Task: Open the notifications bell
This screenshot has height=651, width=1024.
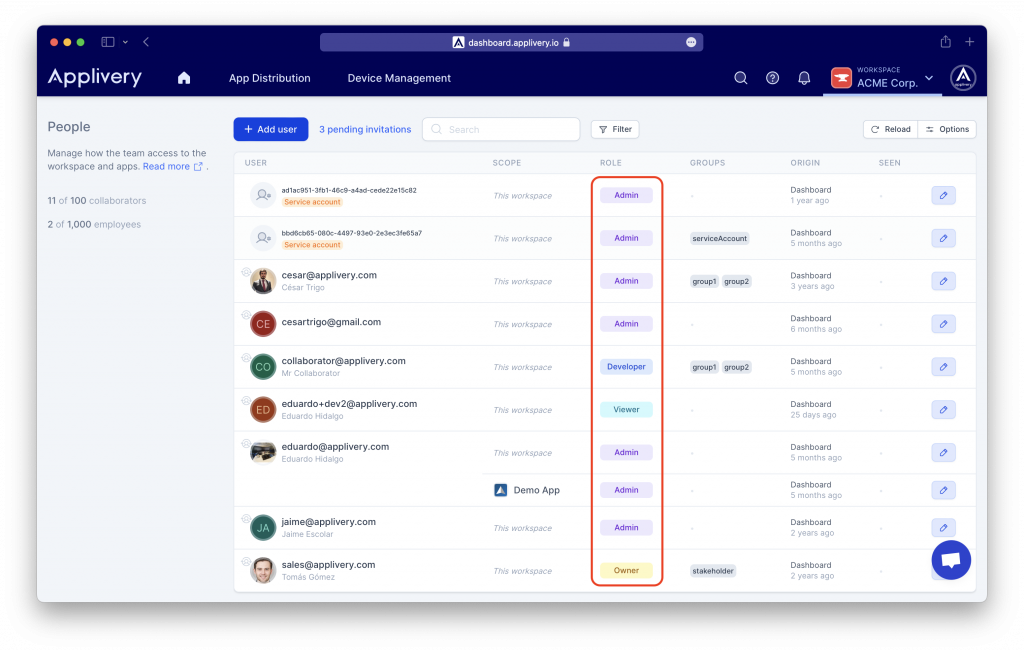Action: [x=804, y=78]
